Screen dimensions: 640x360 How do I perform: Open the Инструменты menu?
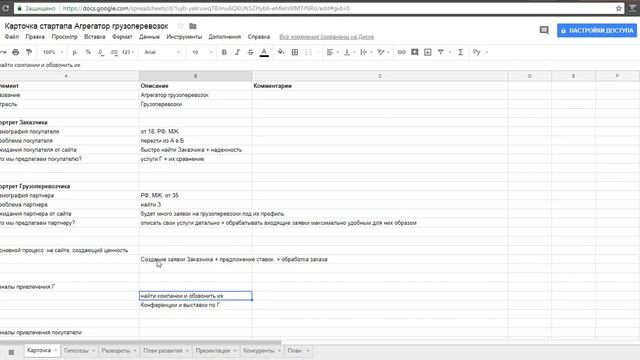click(184, 37)
